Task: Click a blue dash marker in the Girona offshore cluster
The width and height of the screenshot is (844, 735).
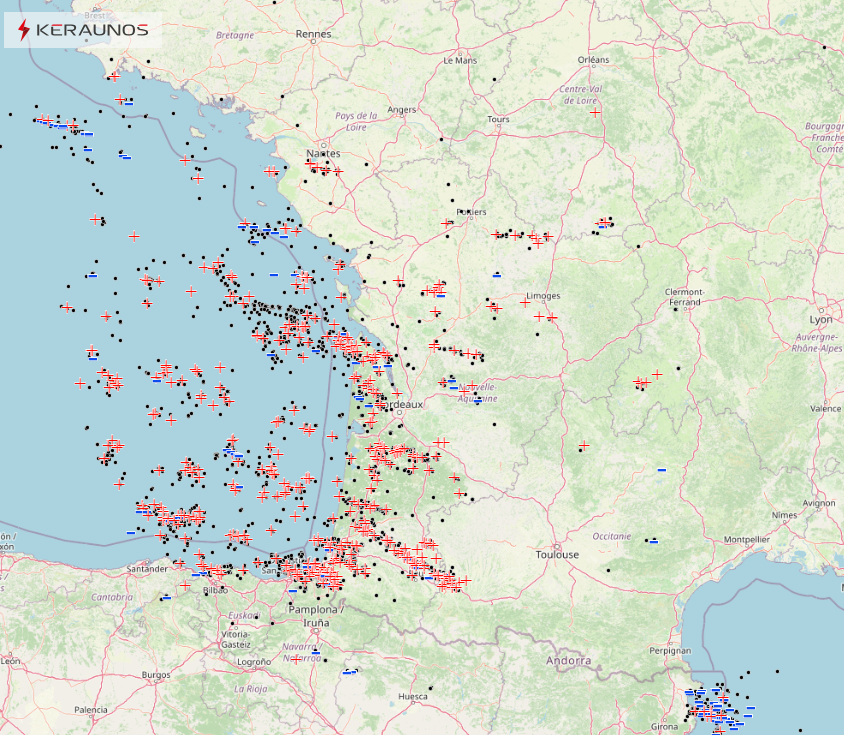Action: (751, 708)
